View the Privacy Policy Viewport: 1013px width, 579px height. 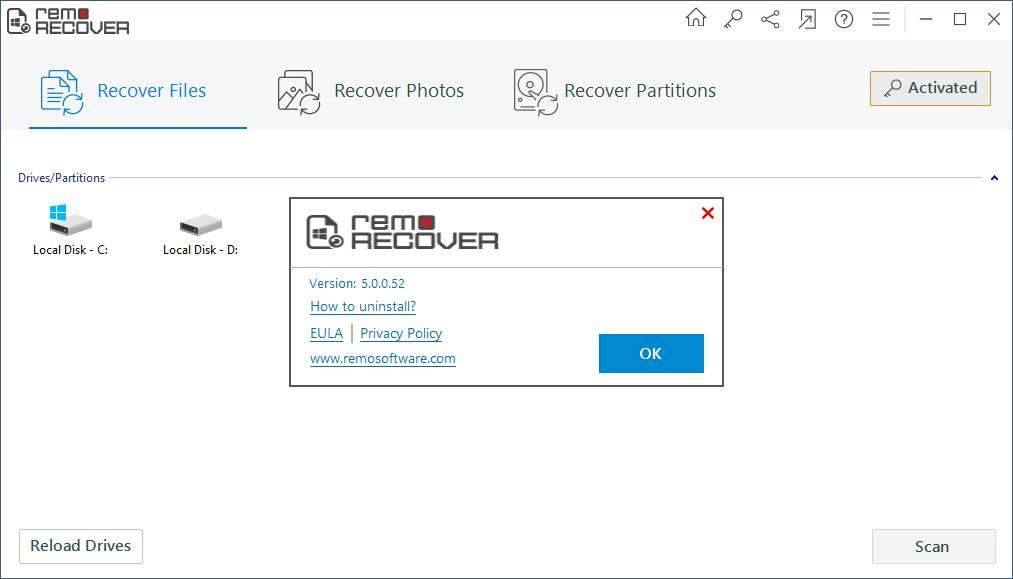pos(400,333)
